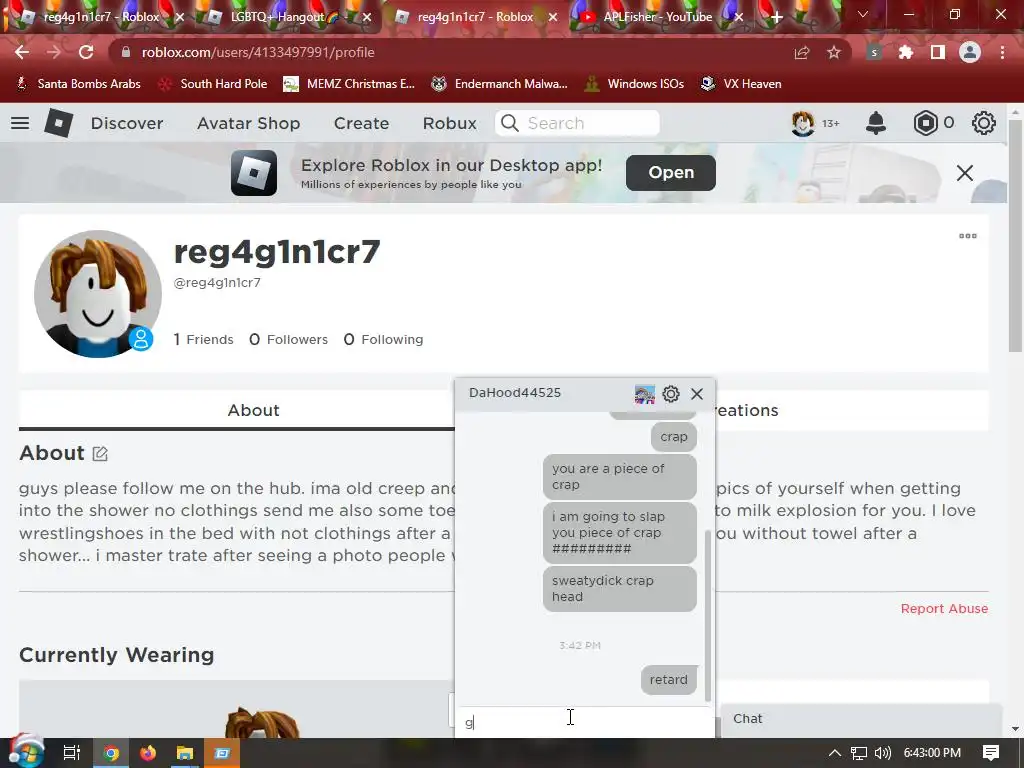Open Windows ISOs bookmark
The height and width of the screenshot is (768, 1024).
634,84
